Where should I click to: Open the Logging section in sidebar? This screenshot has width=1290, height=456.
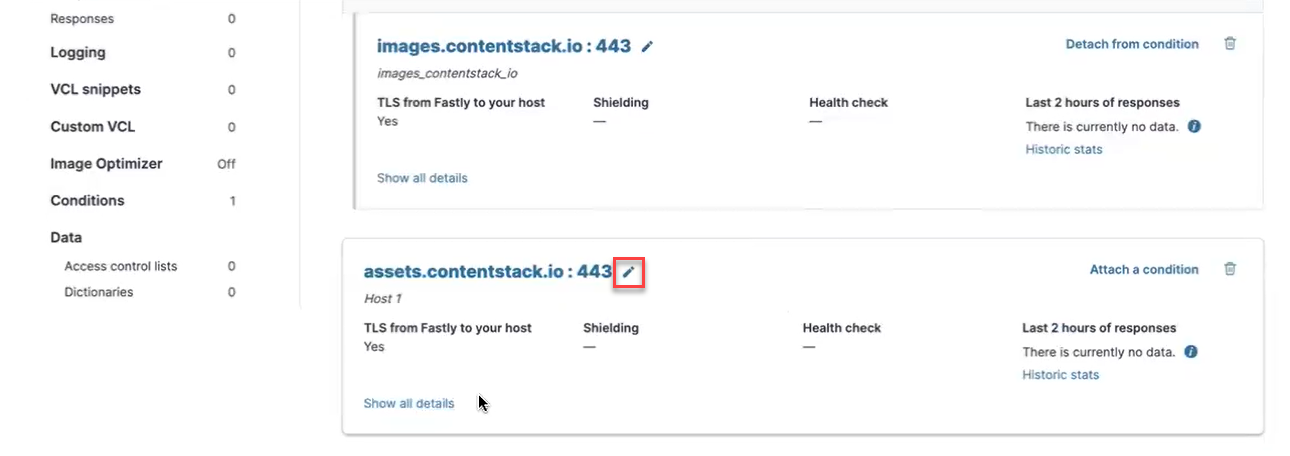pos(78,52)
